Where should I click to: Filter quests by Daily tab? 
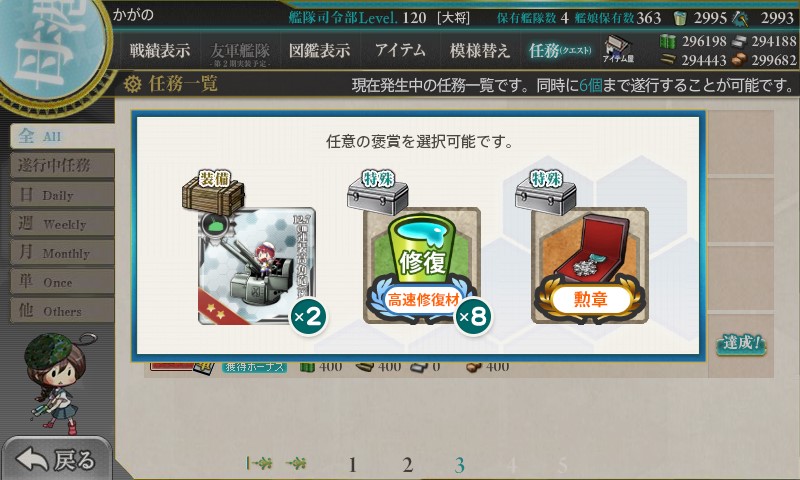click(62, 194)
